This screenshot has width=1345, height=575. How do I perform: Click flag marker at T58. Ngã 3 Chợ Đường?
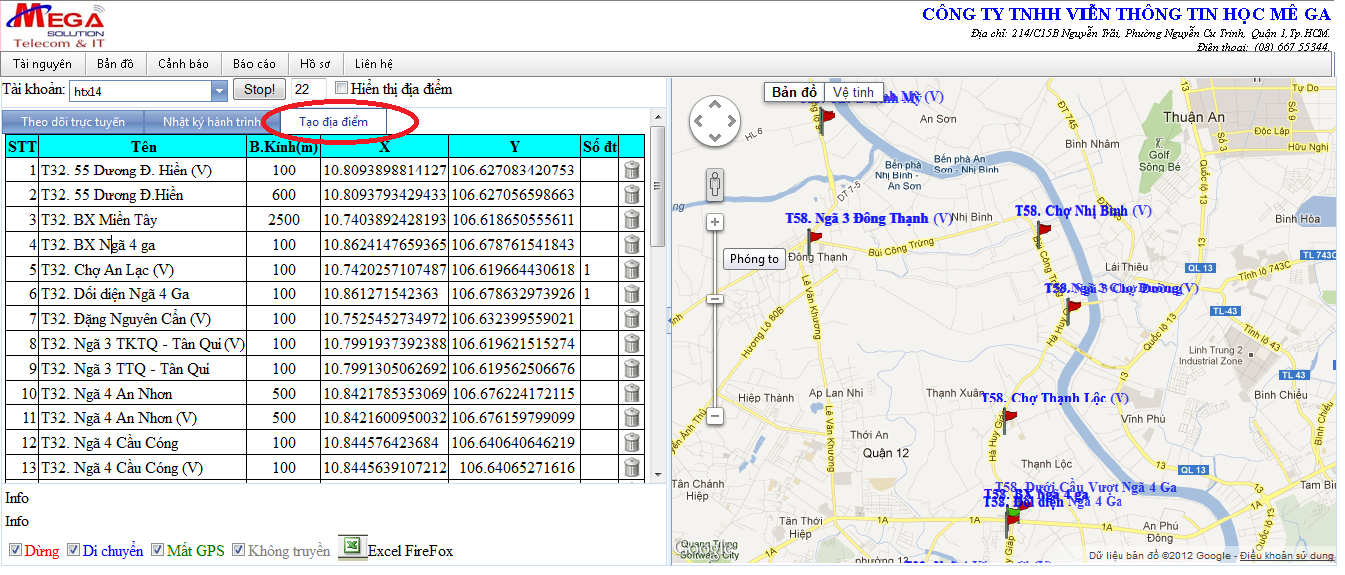(x=1072, y=309)
